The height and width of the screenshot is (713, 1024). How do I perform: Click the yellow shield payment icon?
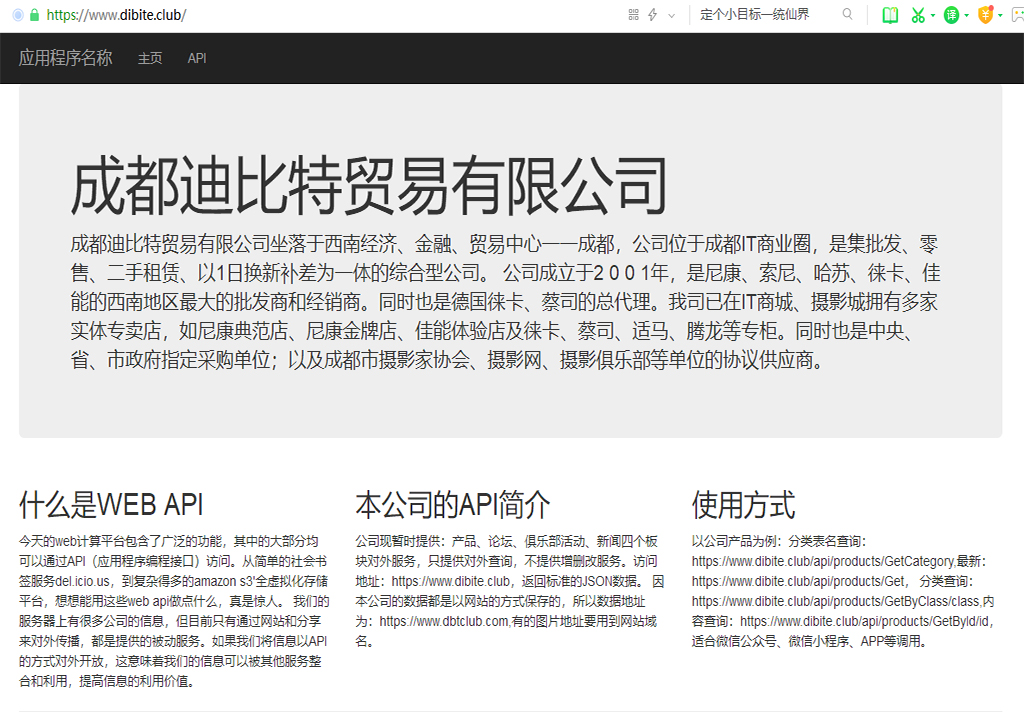coord(985,15)
